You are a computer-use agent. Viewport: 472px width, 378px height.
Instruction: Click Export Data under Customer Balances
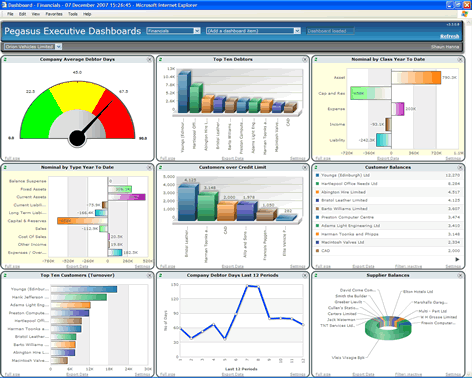(363, 266)
